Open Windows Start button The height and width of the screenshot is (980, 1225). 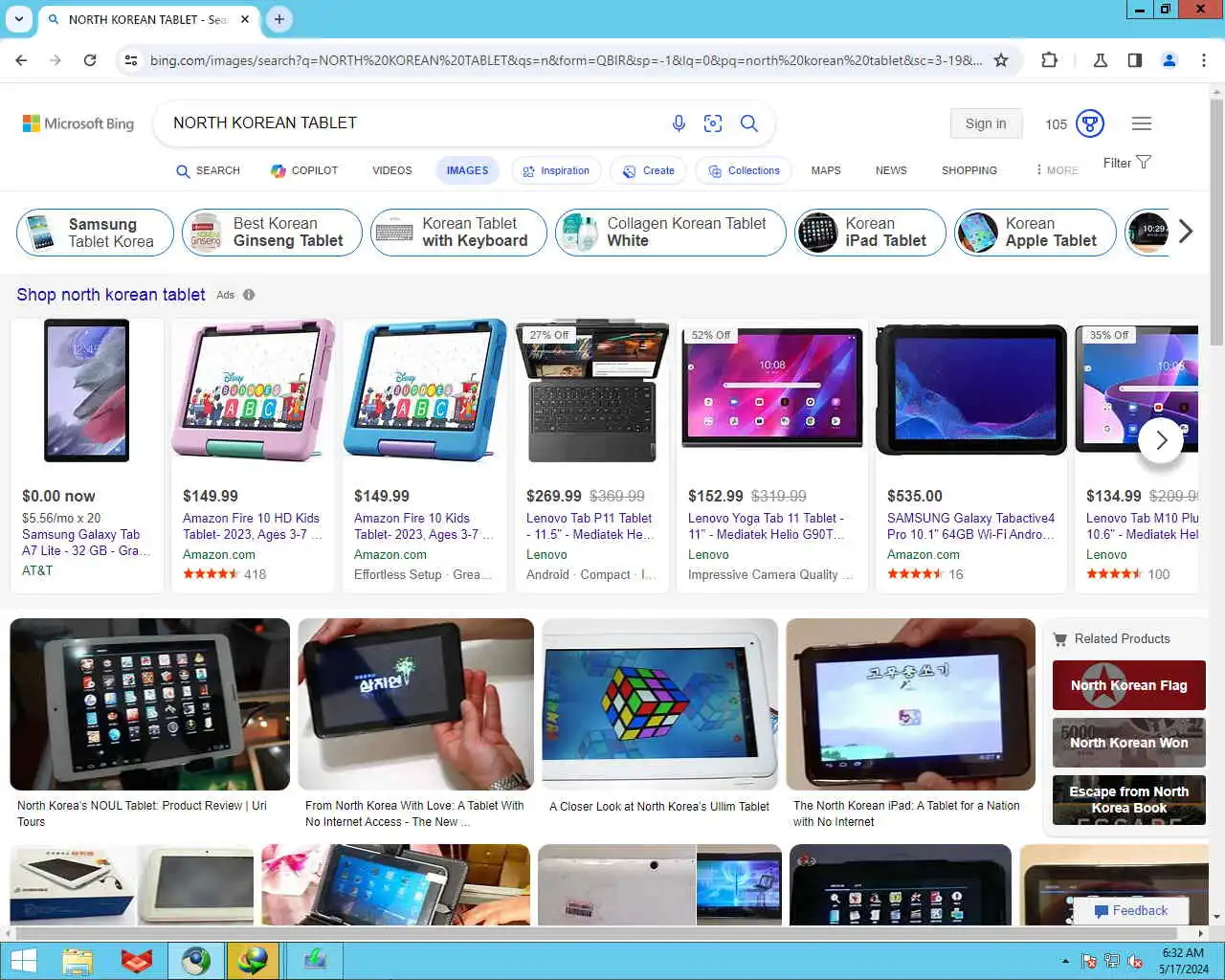pyautogui.click(x=23, y=961)
